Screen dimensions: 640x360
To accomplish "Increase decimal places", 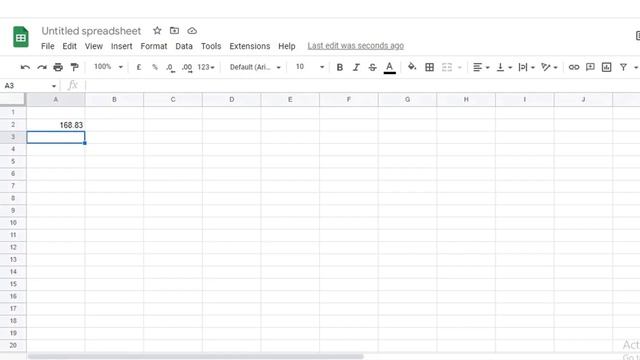I will (x=187, y=67).
